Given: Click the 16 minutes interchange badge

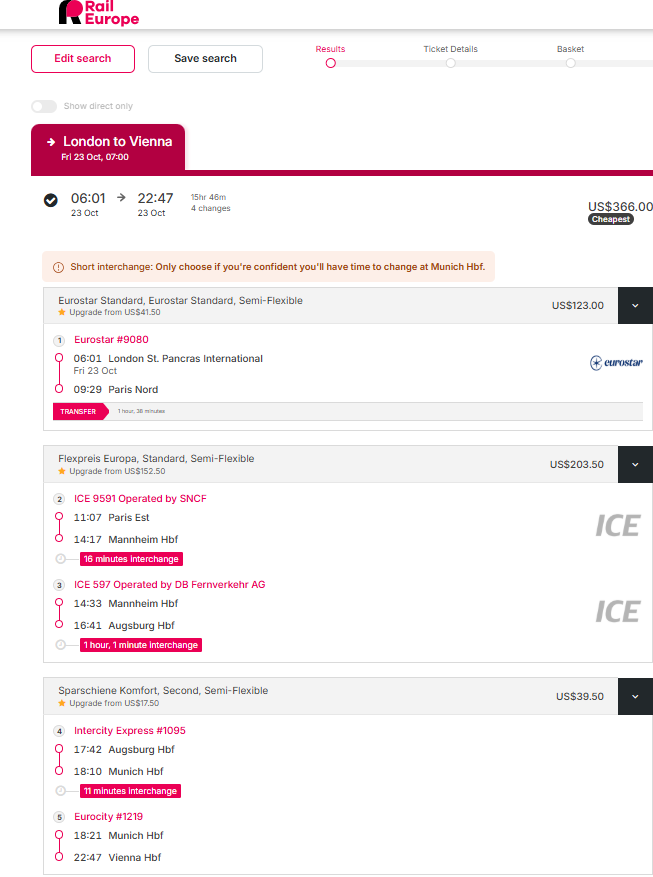Looking at the screenshot, I should click(x=131, y=559).
